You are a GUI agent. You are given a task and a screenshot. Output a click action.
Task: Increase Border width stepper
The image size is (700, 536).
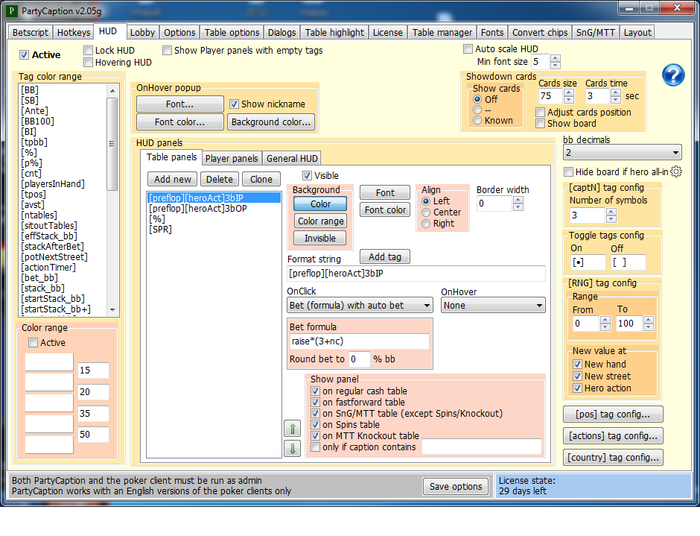[518, 200]
